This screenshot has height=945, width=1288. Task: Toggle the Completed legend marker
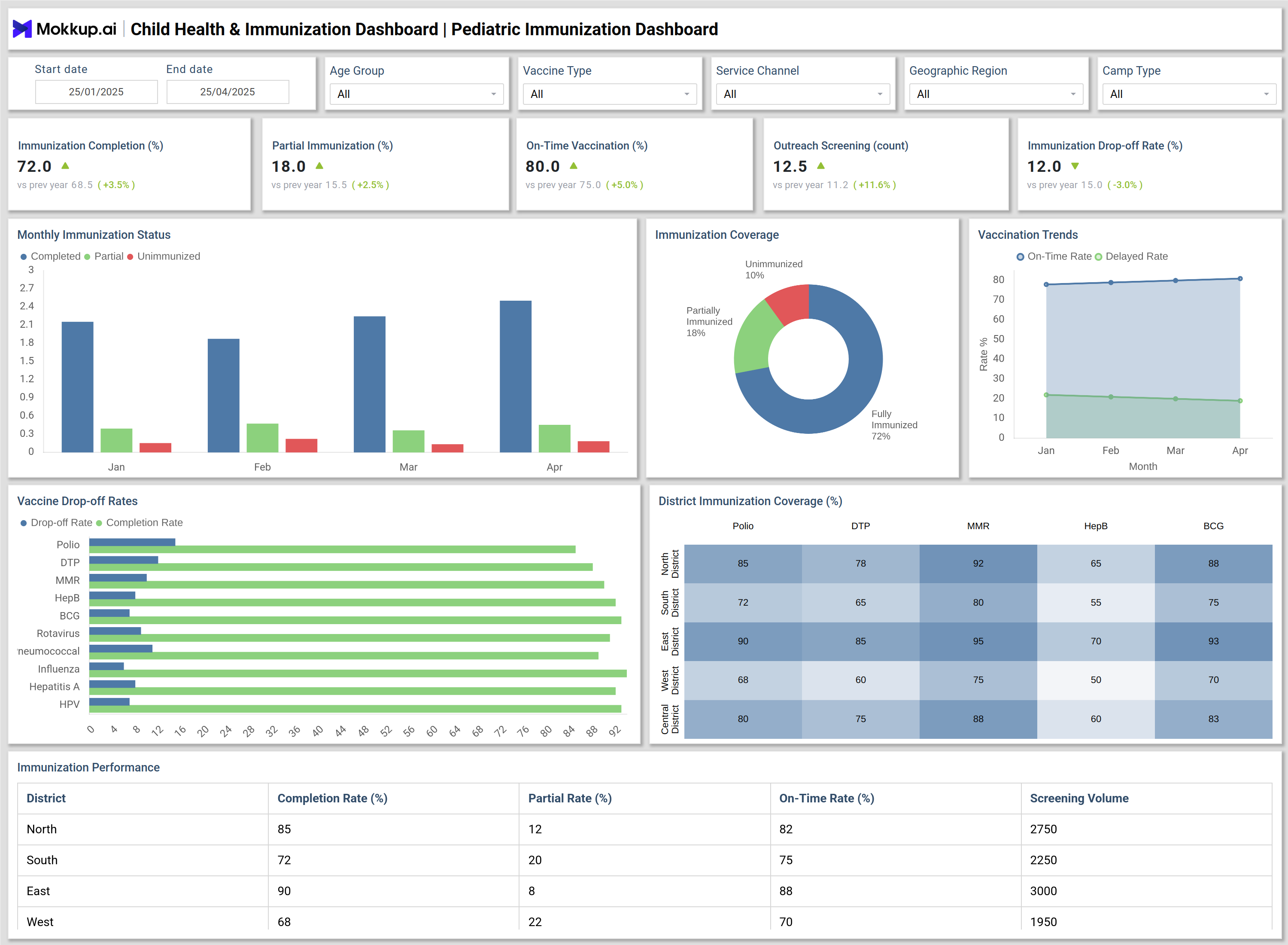(24, 257)
